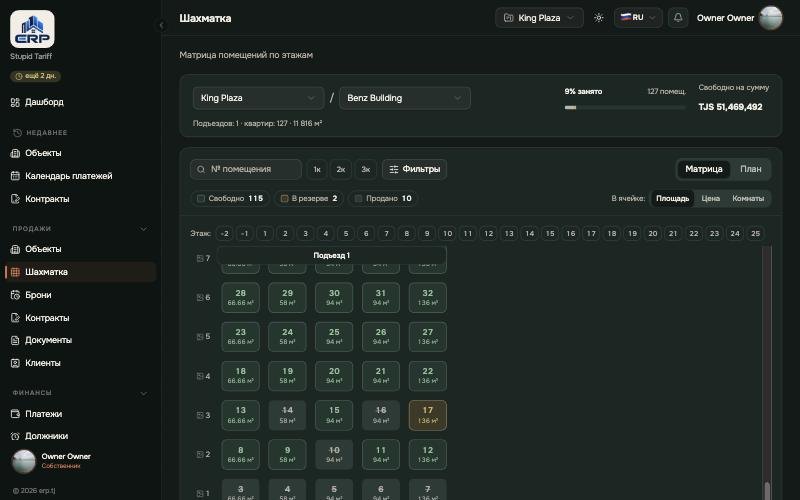Click floor 7 row plan icon
This screenshot has height=500, width=800.
[200, 258]
